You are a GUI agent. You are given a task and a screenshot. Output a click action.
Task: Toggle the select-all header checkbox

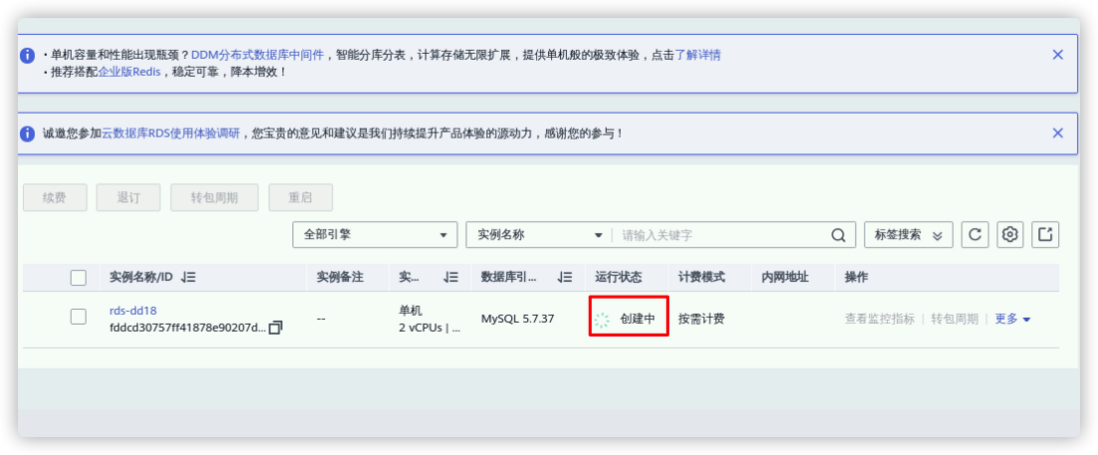78,278
